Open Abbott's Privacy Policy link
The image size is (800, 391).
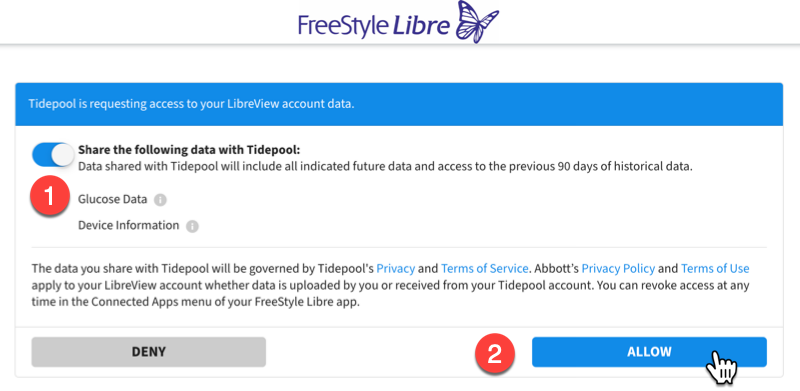click(618, 268)
